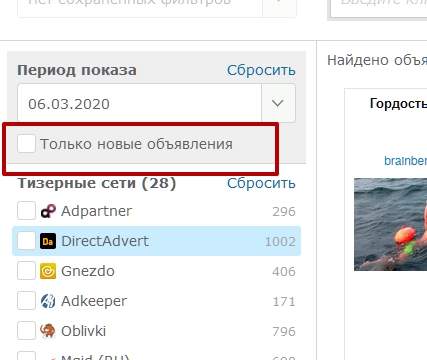
Task: Click the ad title starting with 'Гордость'
Action: point(398,104)
